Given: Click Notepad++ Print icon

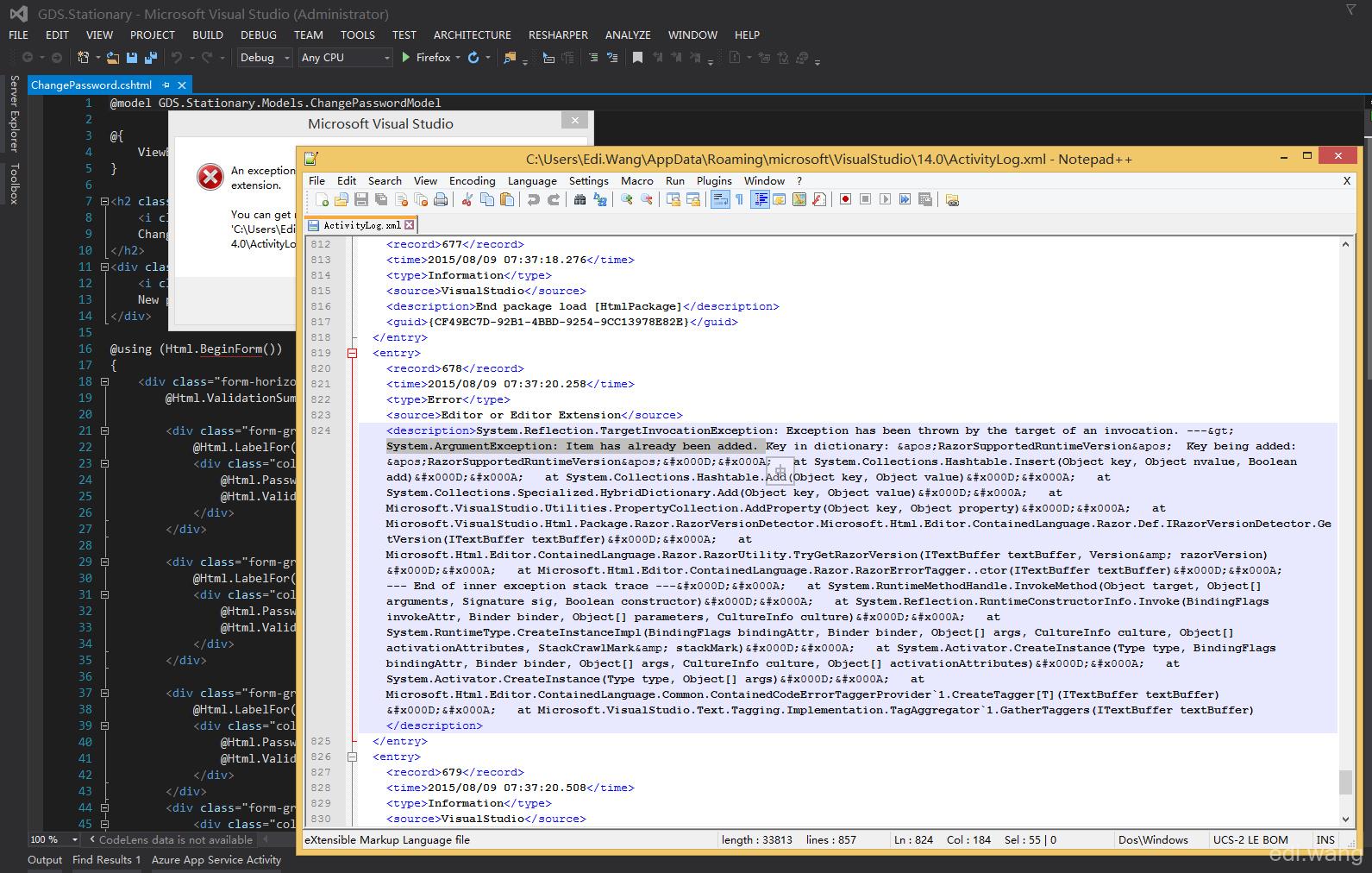Looking at the screenshot, I should point(441,199).
